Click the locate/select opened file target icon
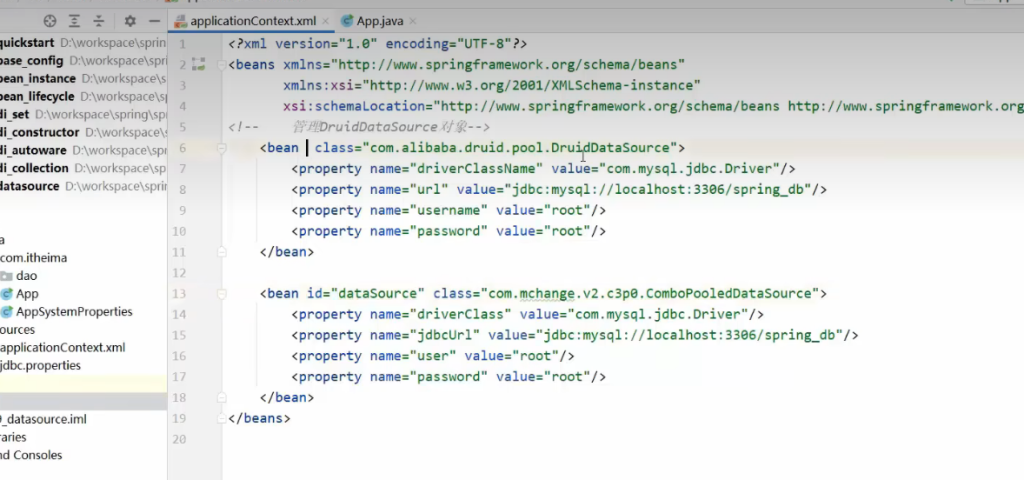 click(50, 20)
